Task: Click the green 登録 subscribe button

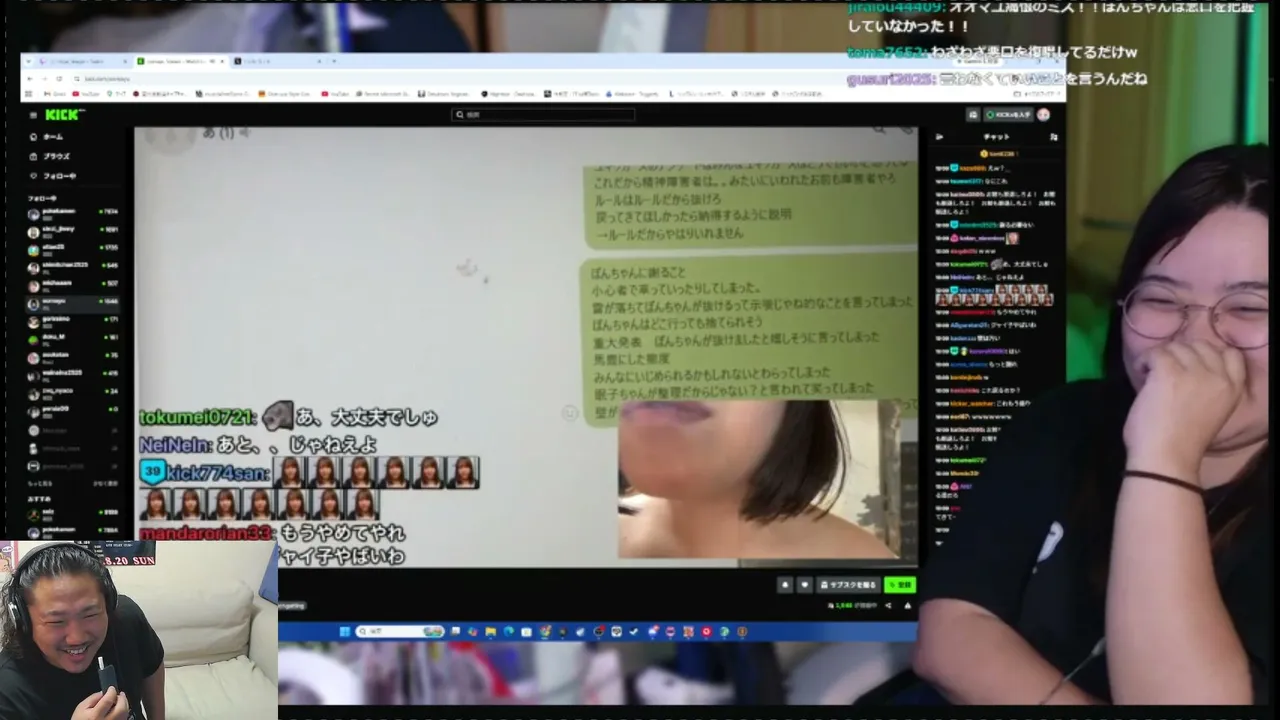Action: (x=900, y=585)
